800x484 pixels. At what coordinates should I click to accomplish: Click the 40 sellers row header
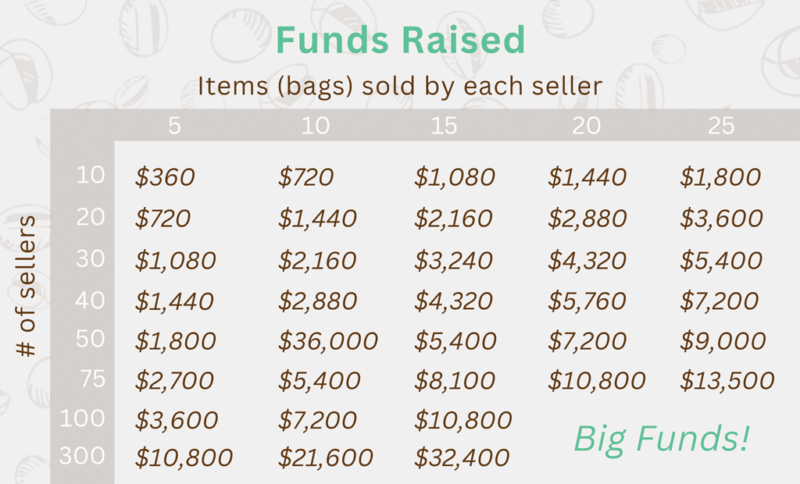(91, 297)
